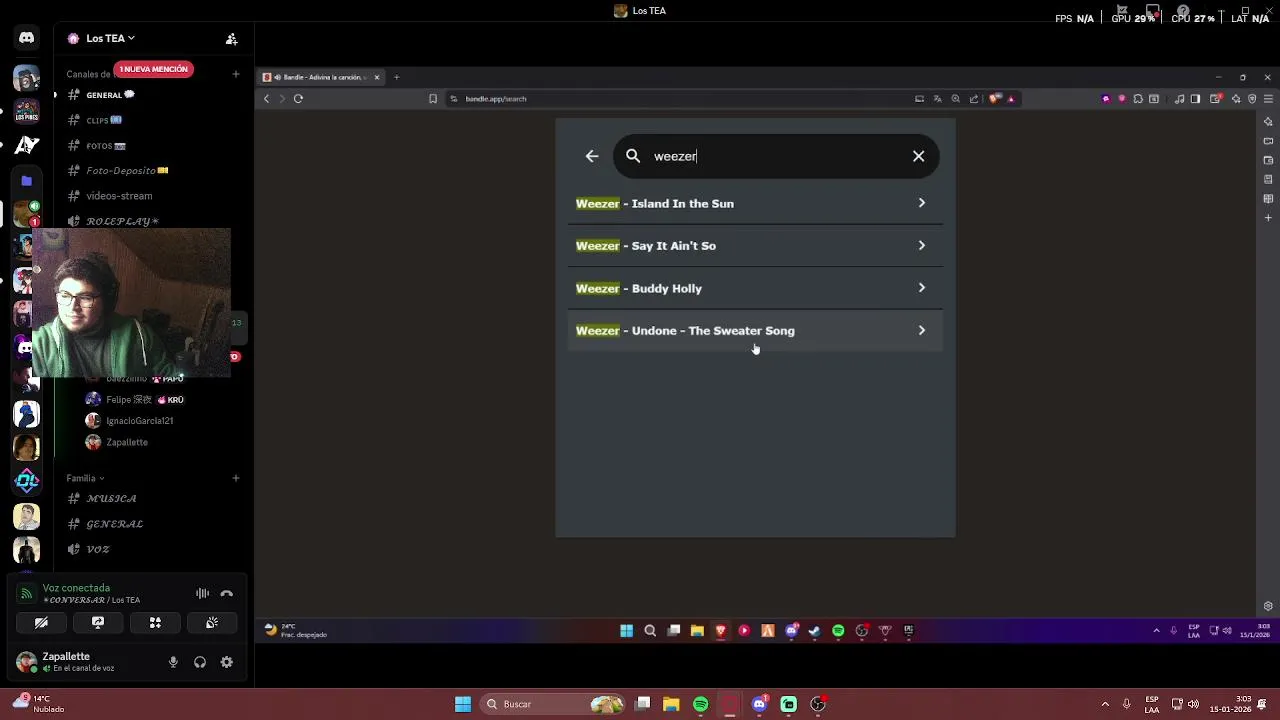The width and height of the screenshot is (1280, 720).
Task: Deafen with the headphones icon
Action: pyautogui.click(x=200, y=662)
